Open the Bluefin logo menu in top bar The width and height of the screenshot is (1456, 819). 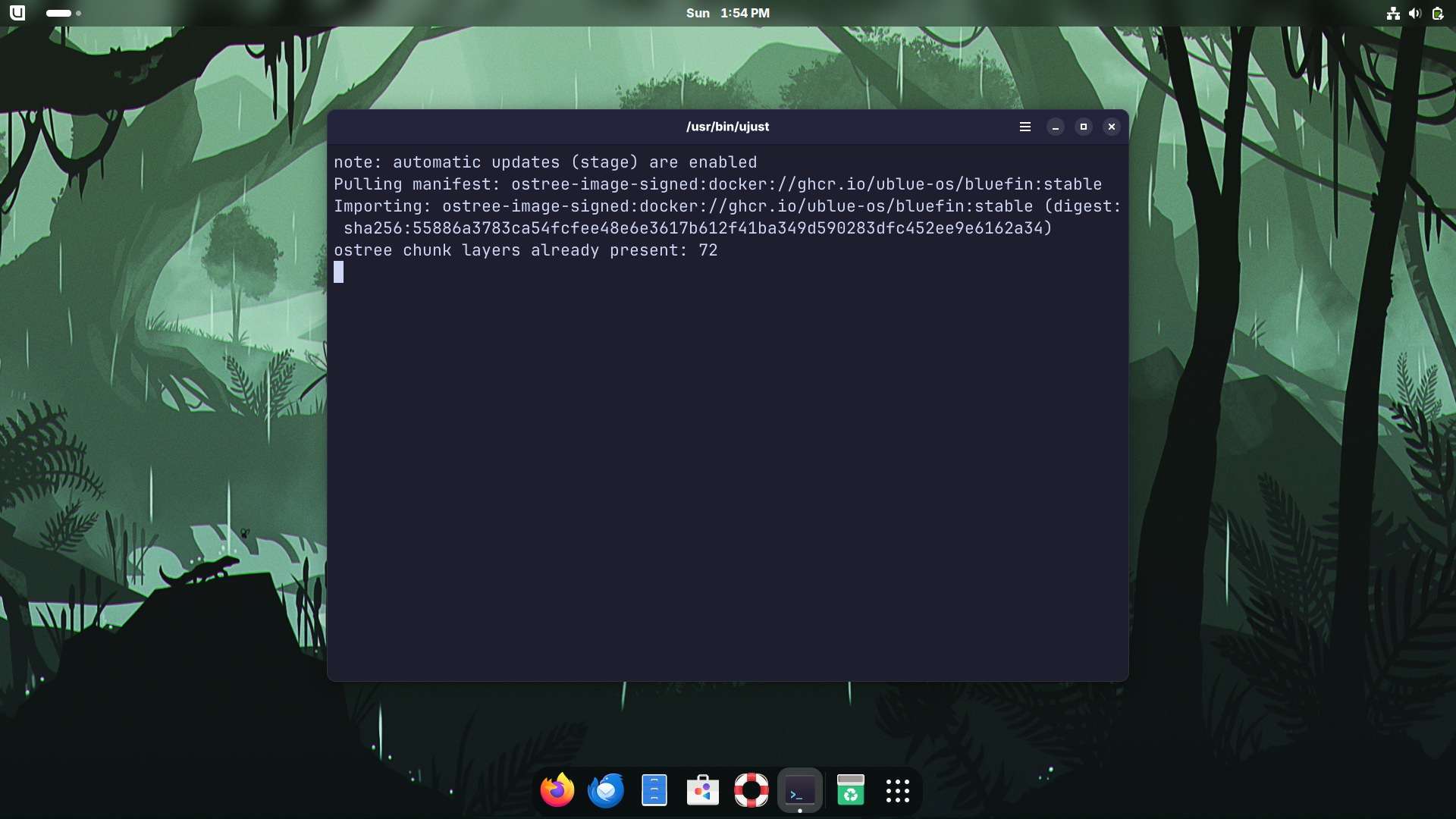coord(17,13)
